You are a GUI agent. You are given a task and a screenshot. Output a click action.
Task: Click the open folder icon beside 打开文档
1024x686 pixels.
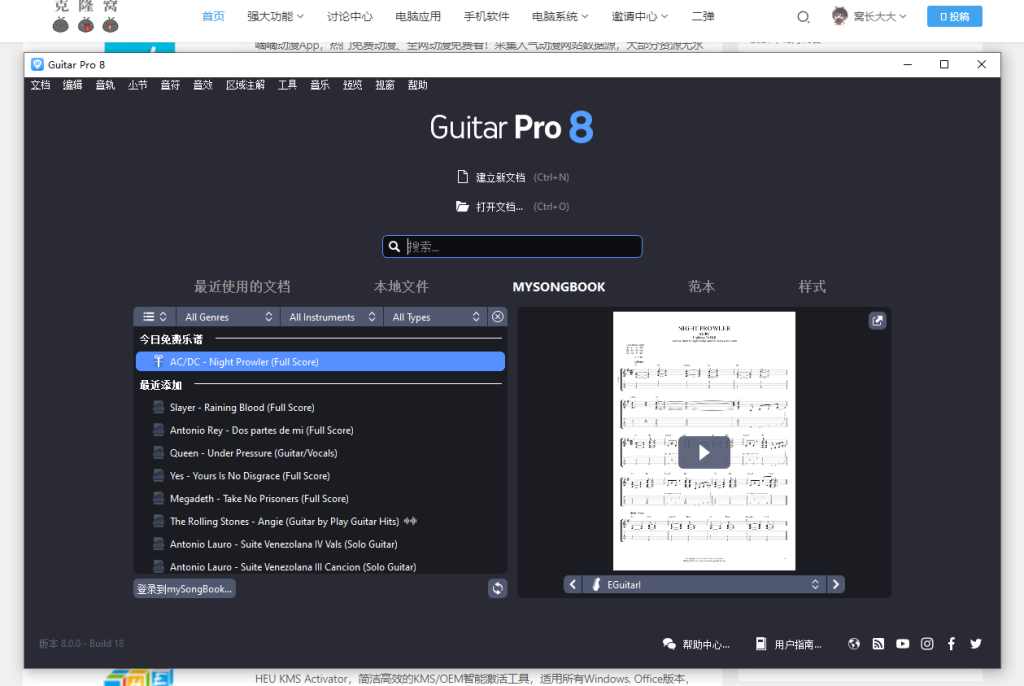462,206
